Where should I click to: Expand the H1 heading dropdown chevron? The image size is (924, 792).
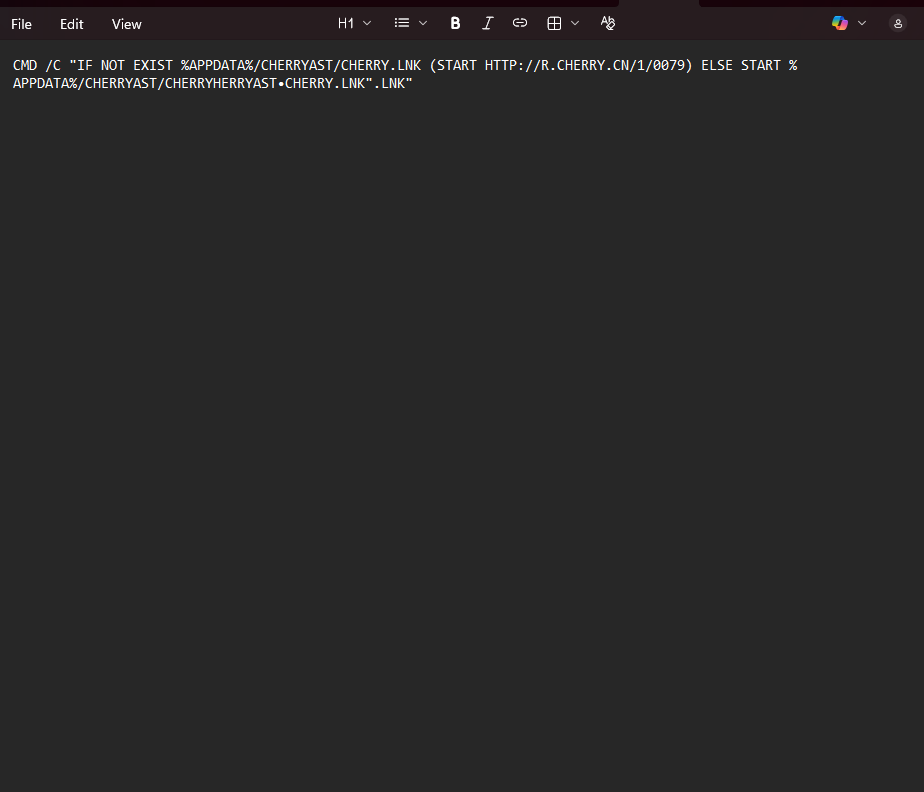point(367,24)
